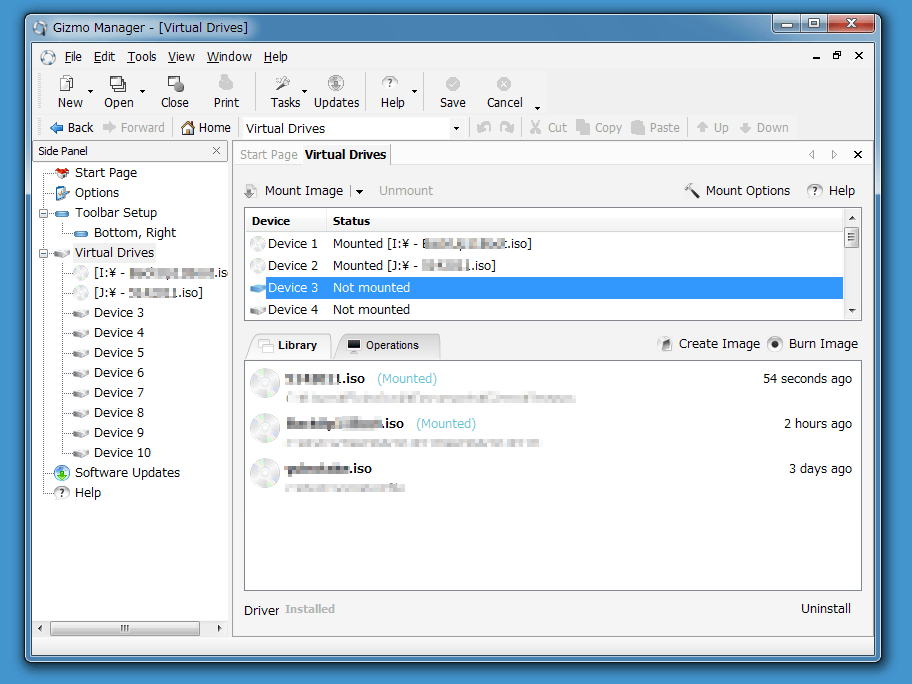Open the Edit menu
Screen dimensions: 912x684
pyautogui.click(x=104, y=57)
